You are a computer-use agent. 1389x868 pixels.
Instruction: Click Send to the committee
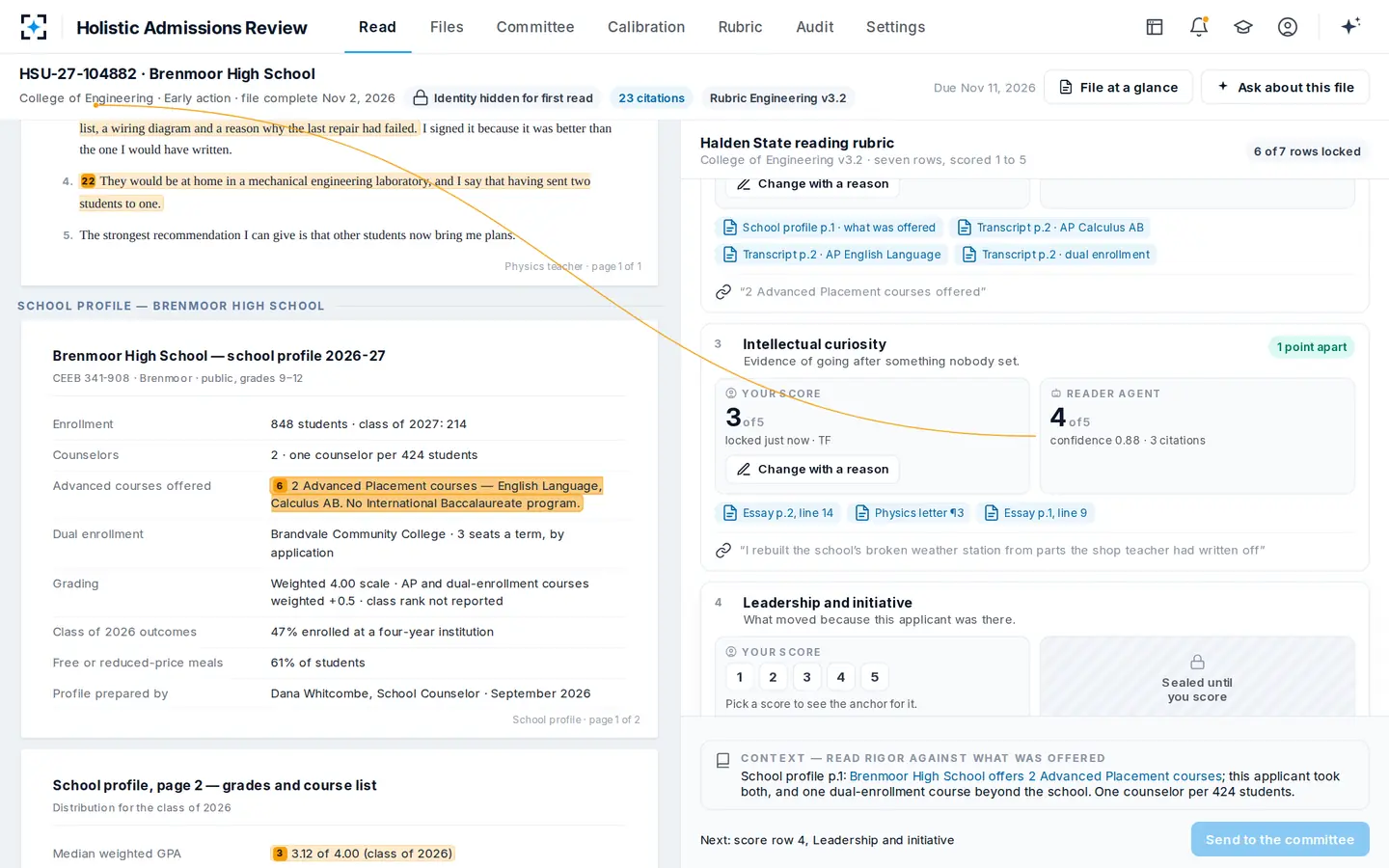tap(1280, 839)
